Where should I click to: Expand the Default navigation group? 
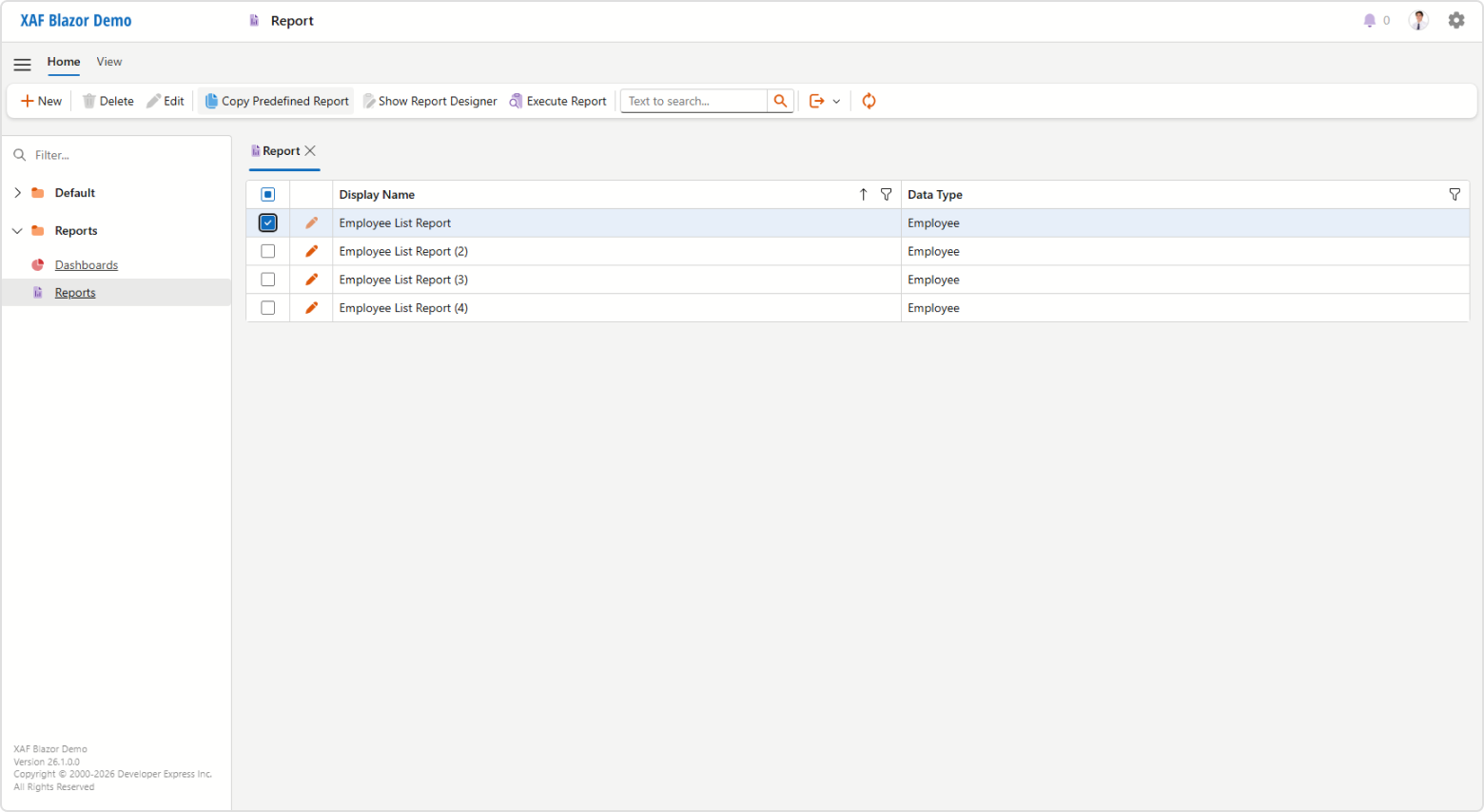[17, 193]
